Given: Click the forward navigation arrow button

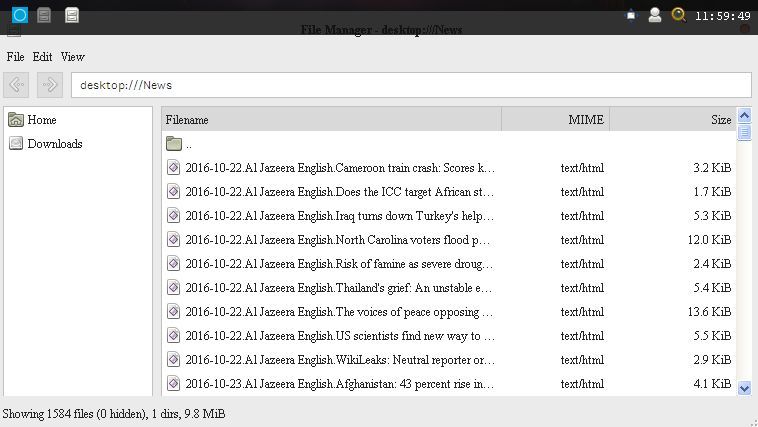Looking at the screenshot, I should click(50, 85).
